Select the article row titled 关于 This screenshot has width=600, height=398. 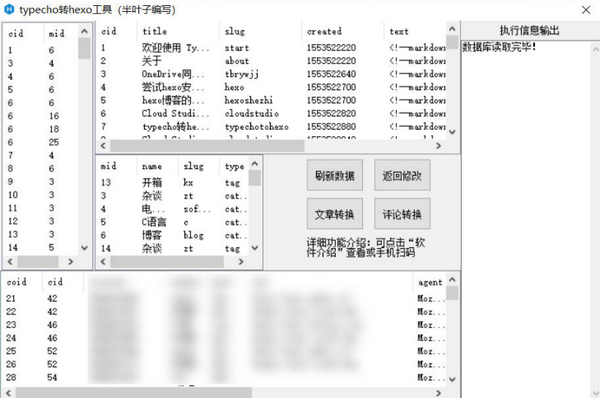[x=271, y=61]
